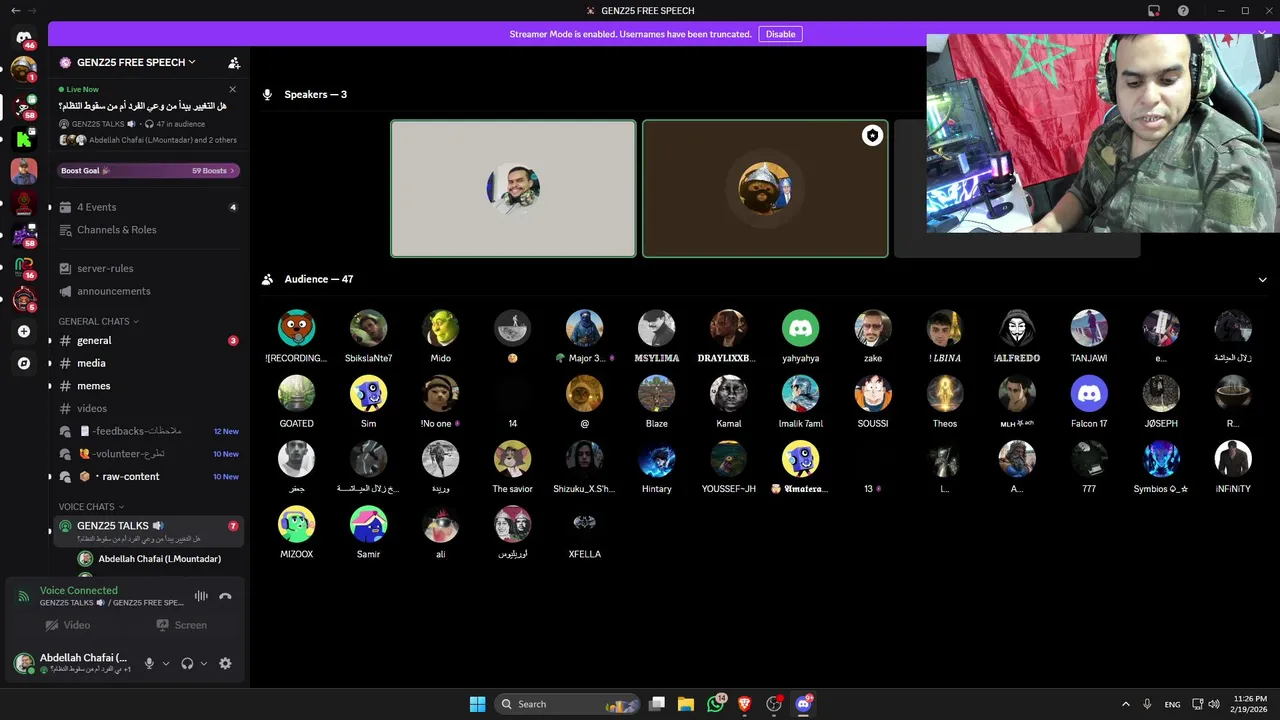Click audience member Samir's avatar
This screenshot has height=720, width=1280.
pyautogui.click(x=368, y=524)
